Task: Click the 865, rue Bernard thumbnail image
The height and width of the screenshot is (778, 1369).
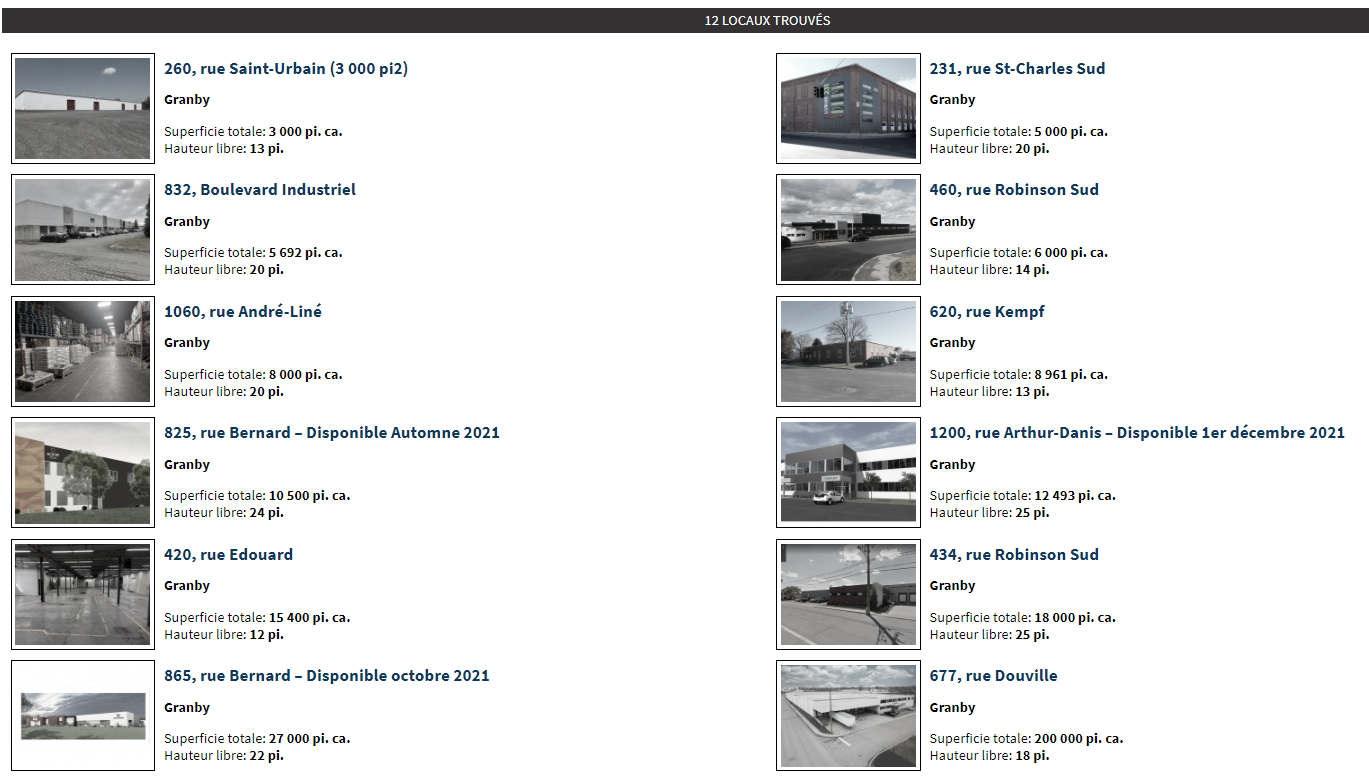Action: [x=83, y=716]
